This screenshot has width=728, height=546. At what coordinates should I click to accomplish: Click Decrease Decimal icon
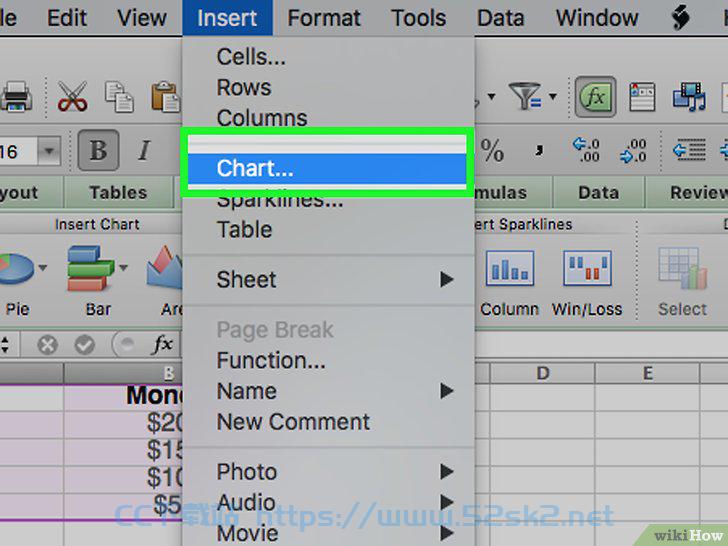pyautogui.click(x=633, y=150)
